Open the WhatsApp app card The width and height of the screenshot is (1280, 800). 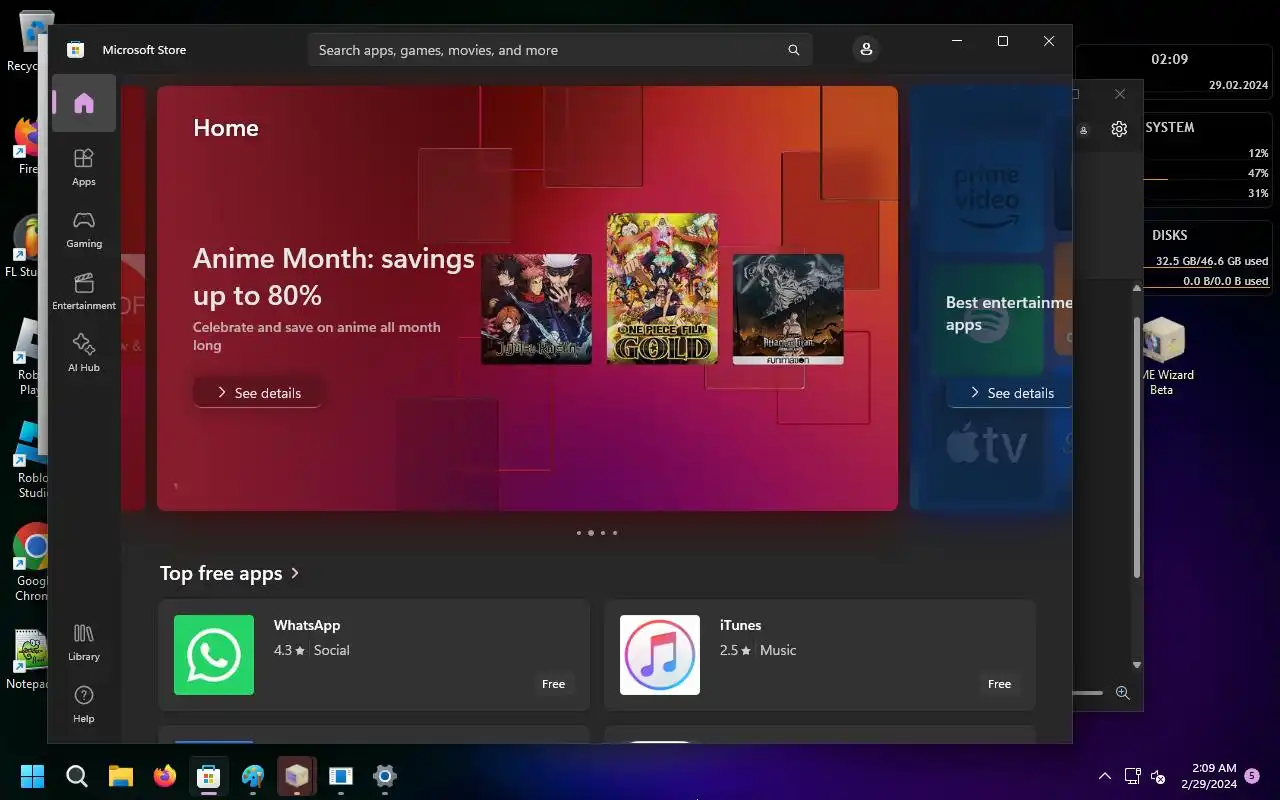374,655
